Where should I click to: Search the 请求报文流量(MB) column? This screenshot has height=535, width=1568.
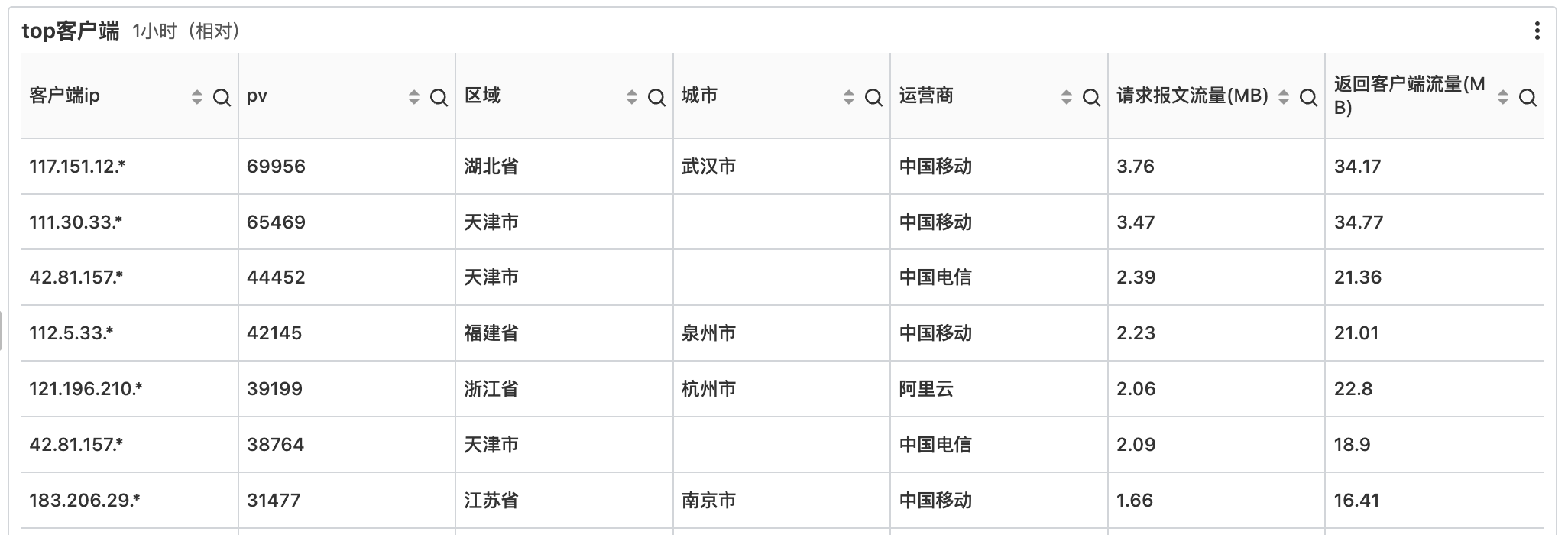tap(1308, 98)
